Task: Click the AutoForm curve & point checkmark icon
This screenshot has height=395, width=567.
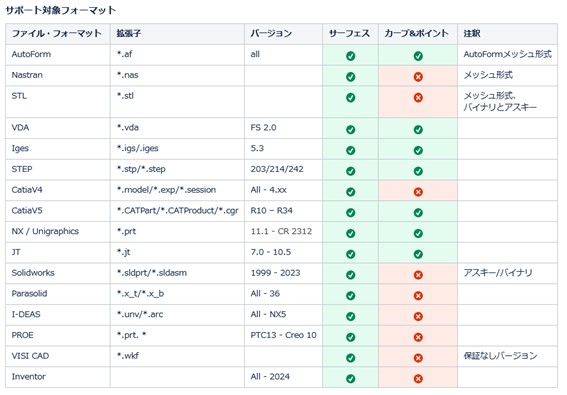Action: coord(418,56)
